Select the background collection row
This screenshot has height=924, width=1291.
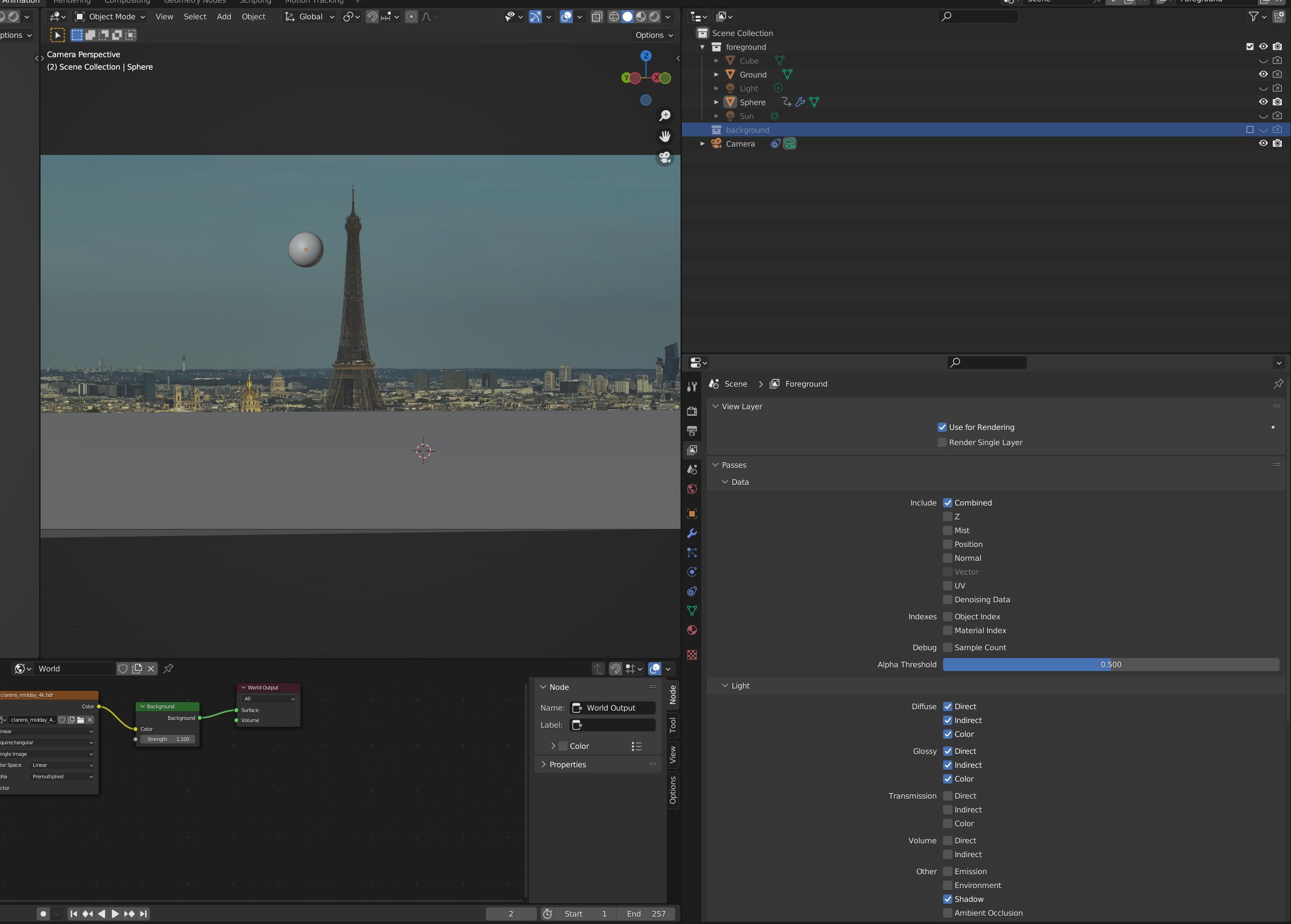[x=986, y=129]
